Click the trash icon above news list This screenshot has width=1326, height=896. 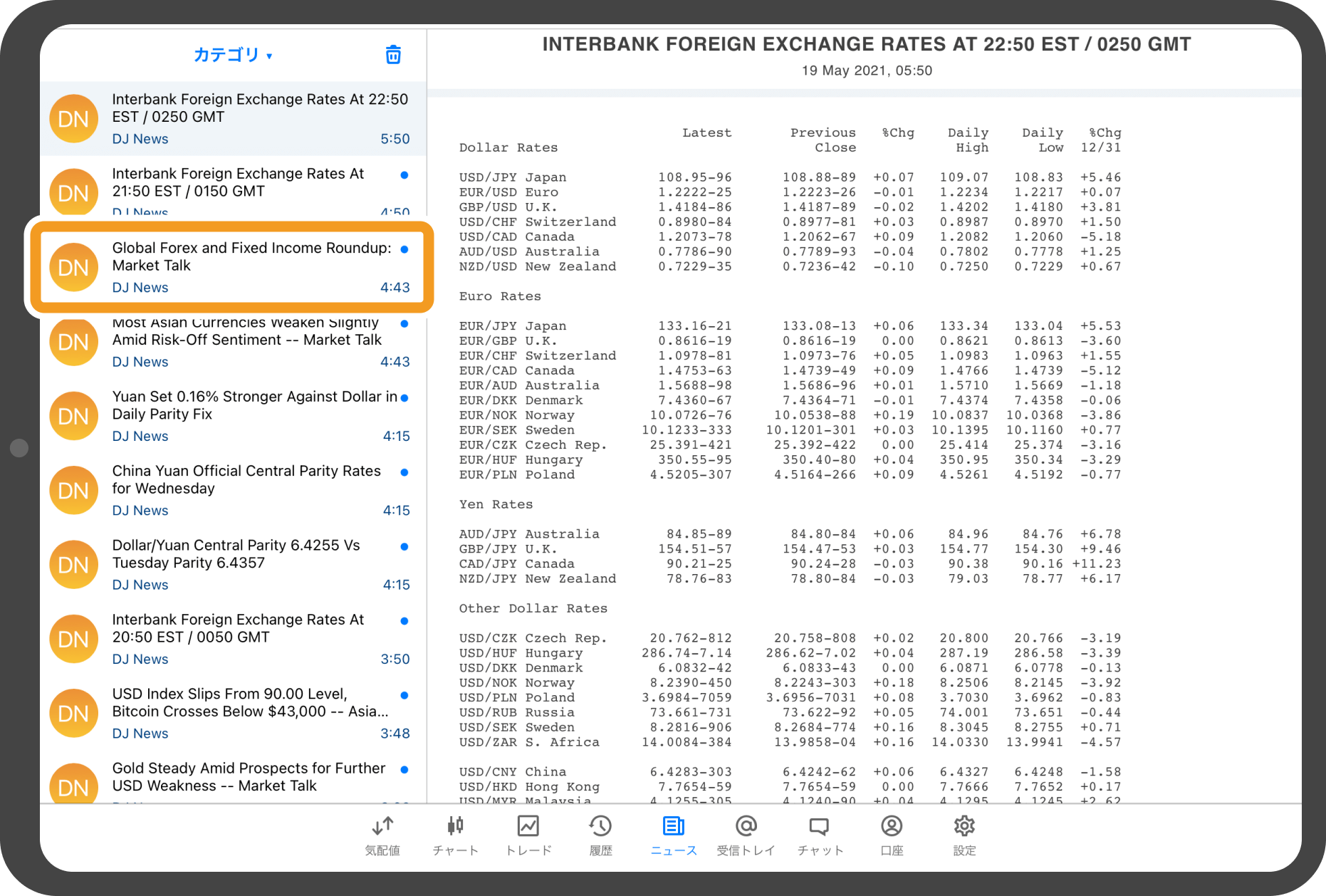pyautogui.click(x=393, y=55)
